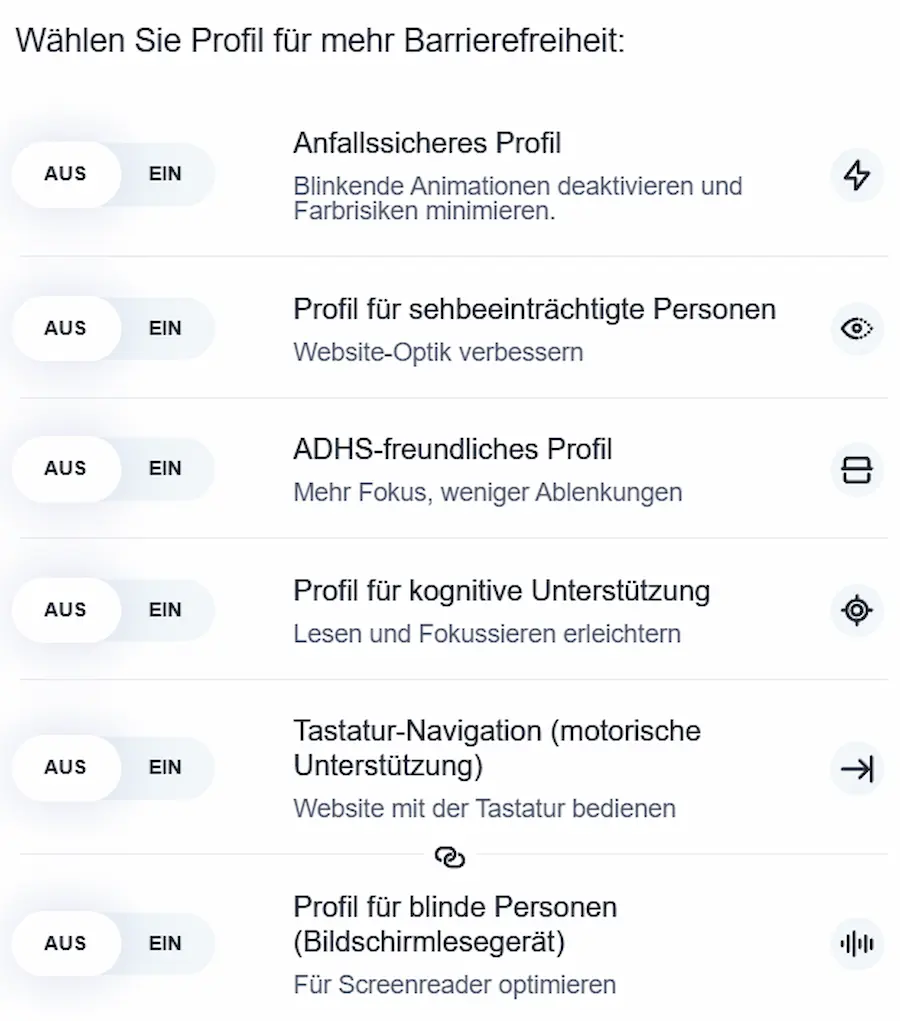Click 'Mehr Fokus, weniger Ablenkungen' description
The image size is (900, 1021).
pos(487,493)
